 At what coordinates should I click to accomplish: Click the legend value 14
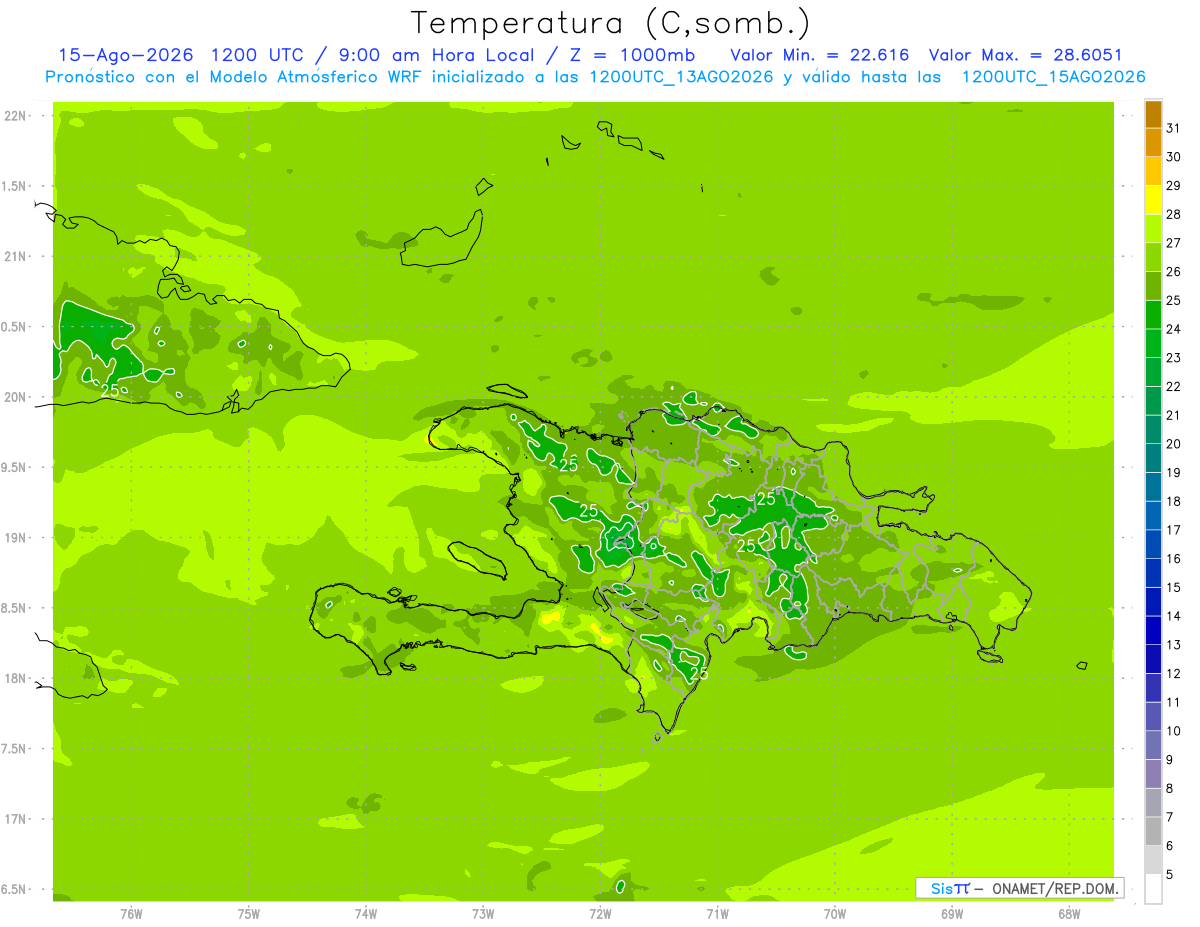point(1174,616)
